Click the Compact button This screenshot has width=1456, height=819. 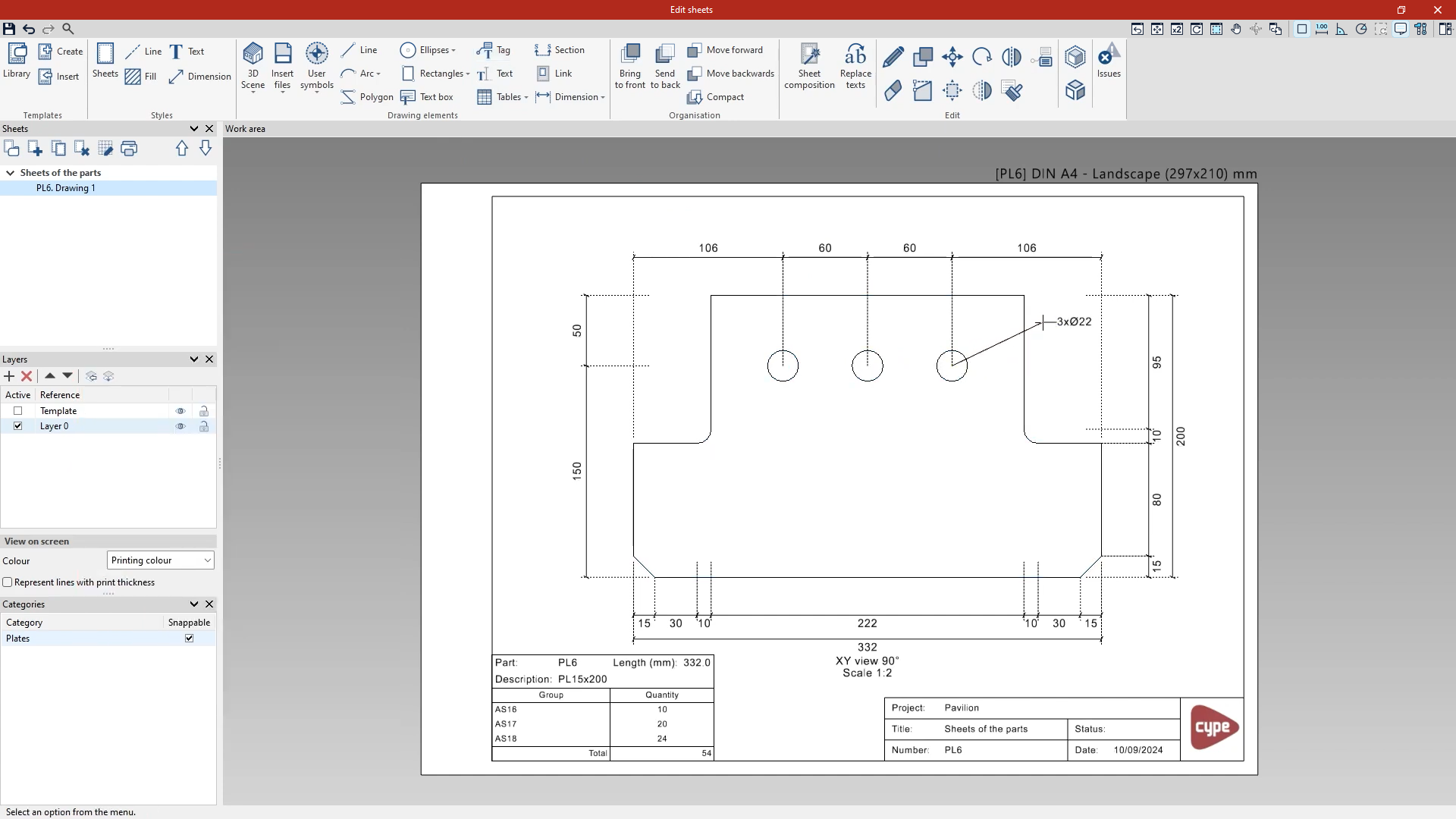[x=716, y=97]
